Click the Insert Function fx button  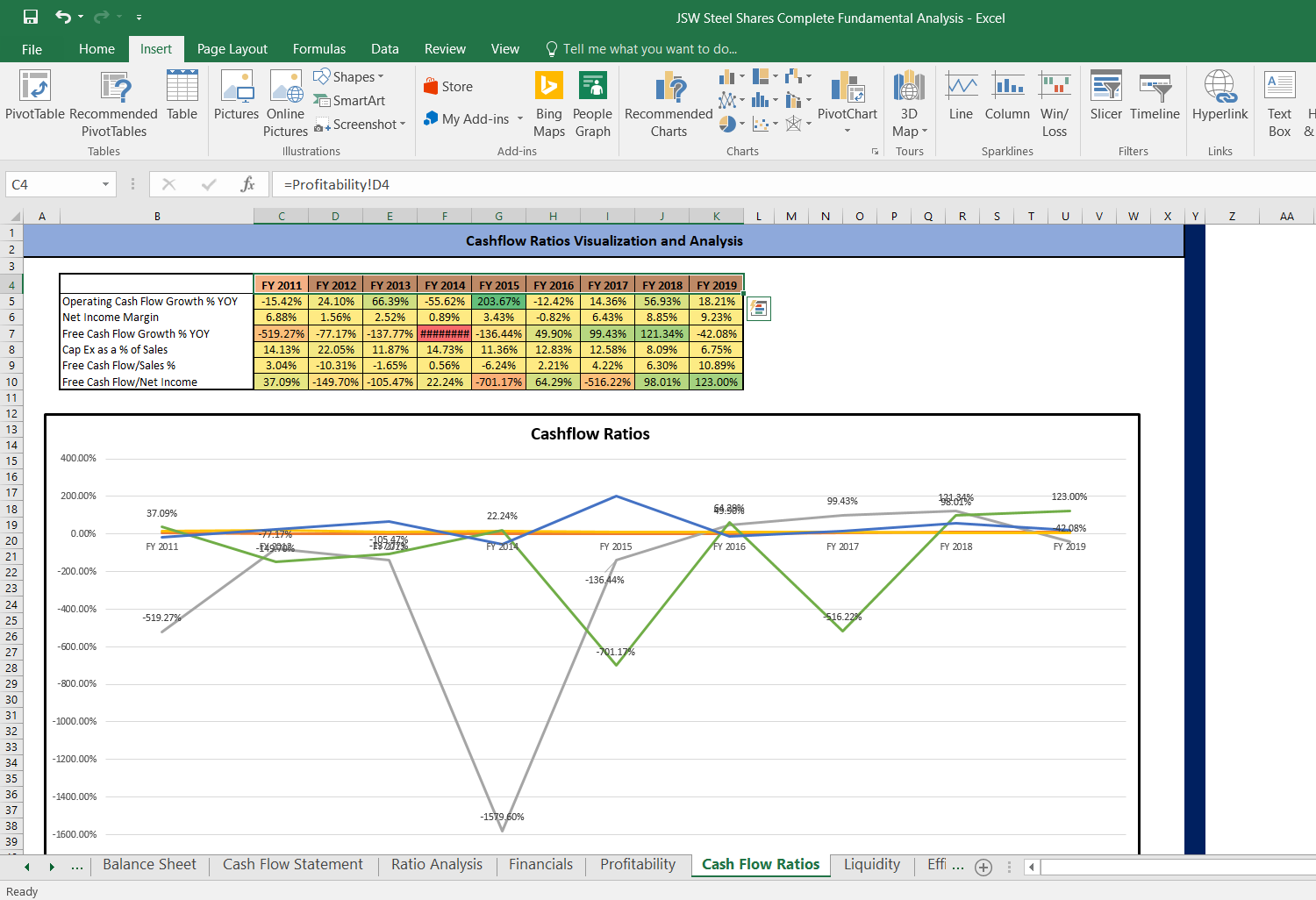248,184
